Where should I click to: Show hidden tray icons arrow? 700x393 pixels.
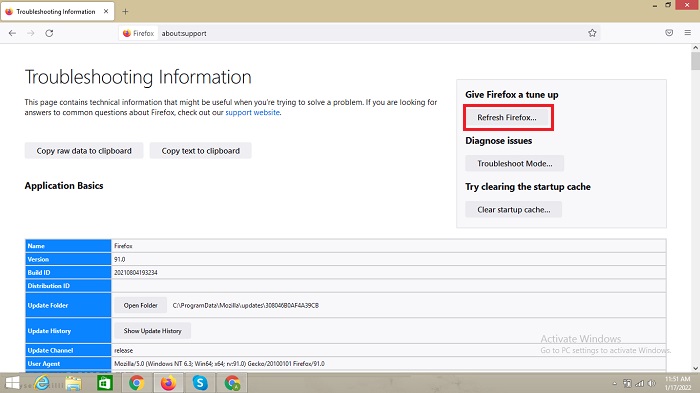(614, 383)
